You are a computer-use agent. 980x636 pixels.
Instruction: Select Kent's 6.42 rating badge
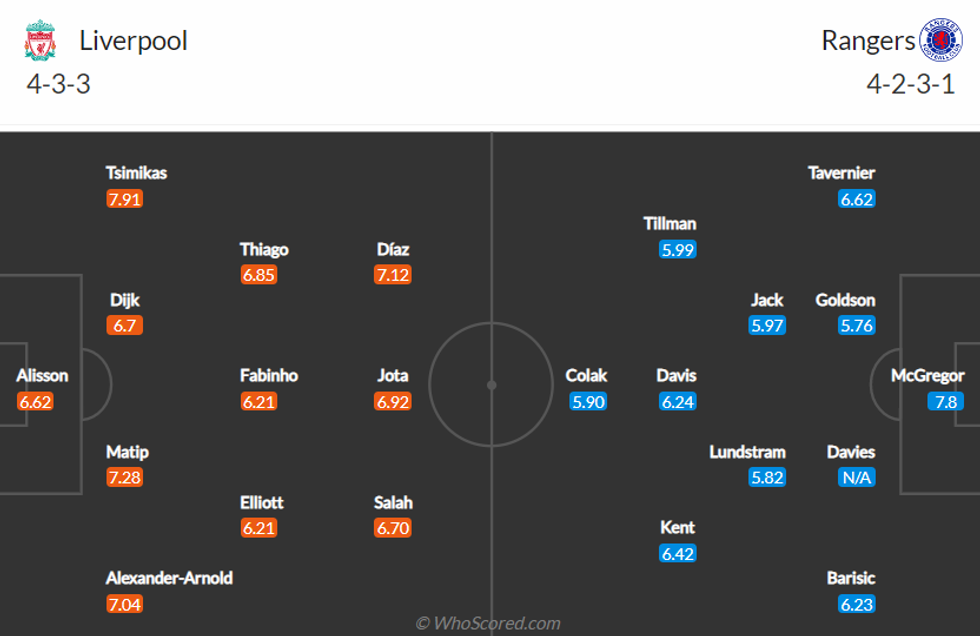(x=678, y=554)
